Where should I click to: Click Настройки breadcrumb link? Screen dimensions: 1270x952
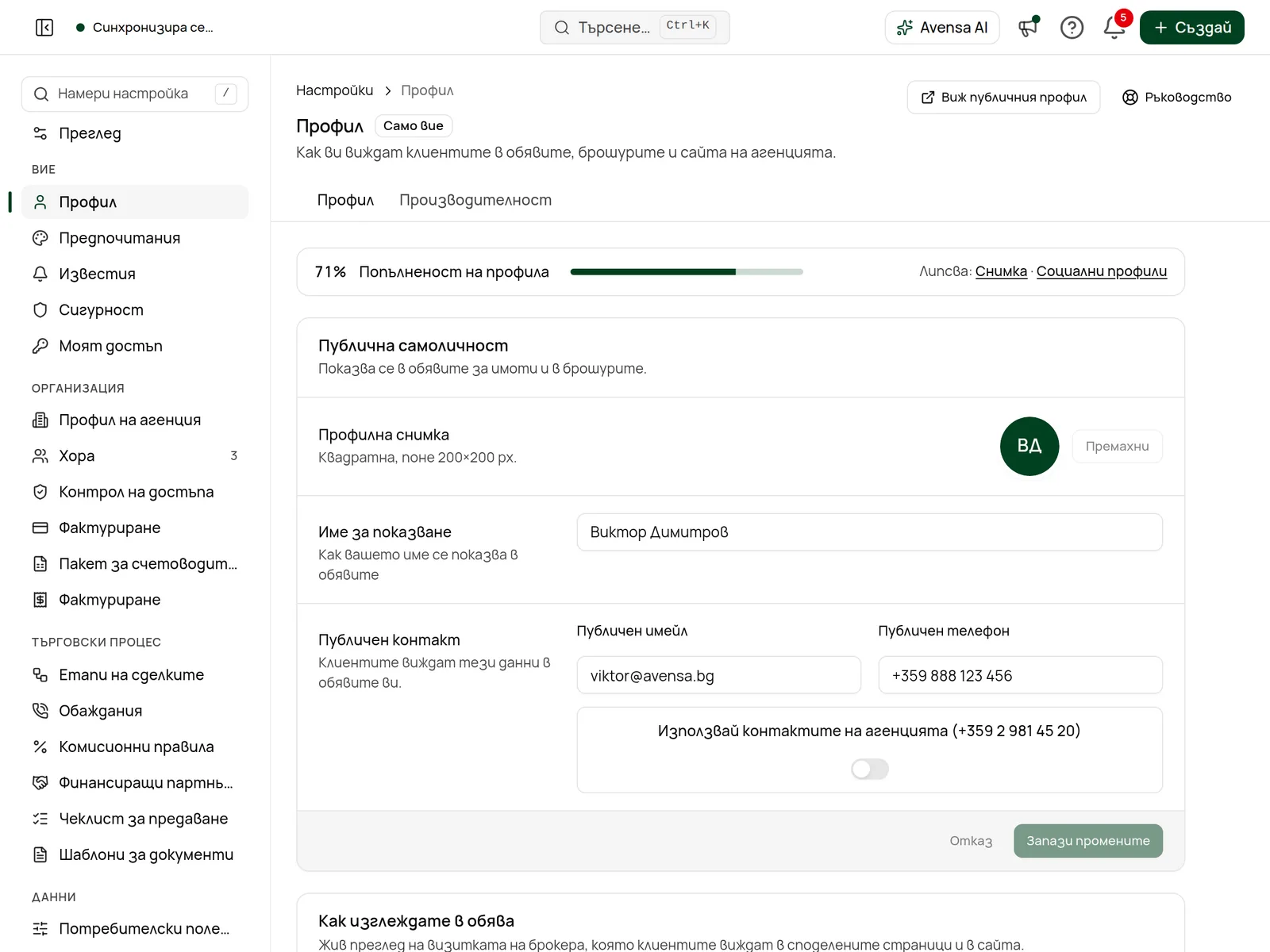334,90
